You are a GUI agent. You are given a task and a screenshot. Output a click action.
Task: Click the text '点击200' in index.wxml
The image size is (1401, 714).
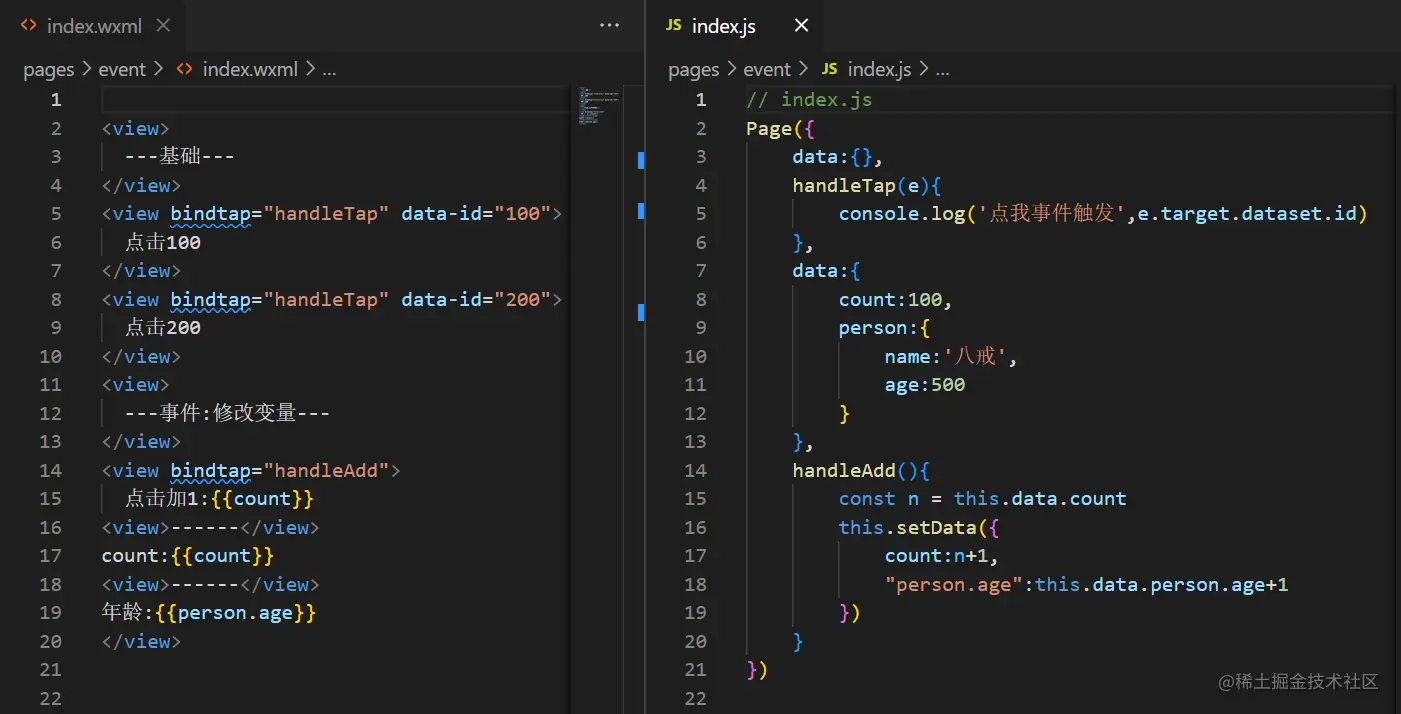point(163,327)
